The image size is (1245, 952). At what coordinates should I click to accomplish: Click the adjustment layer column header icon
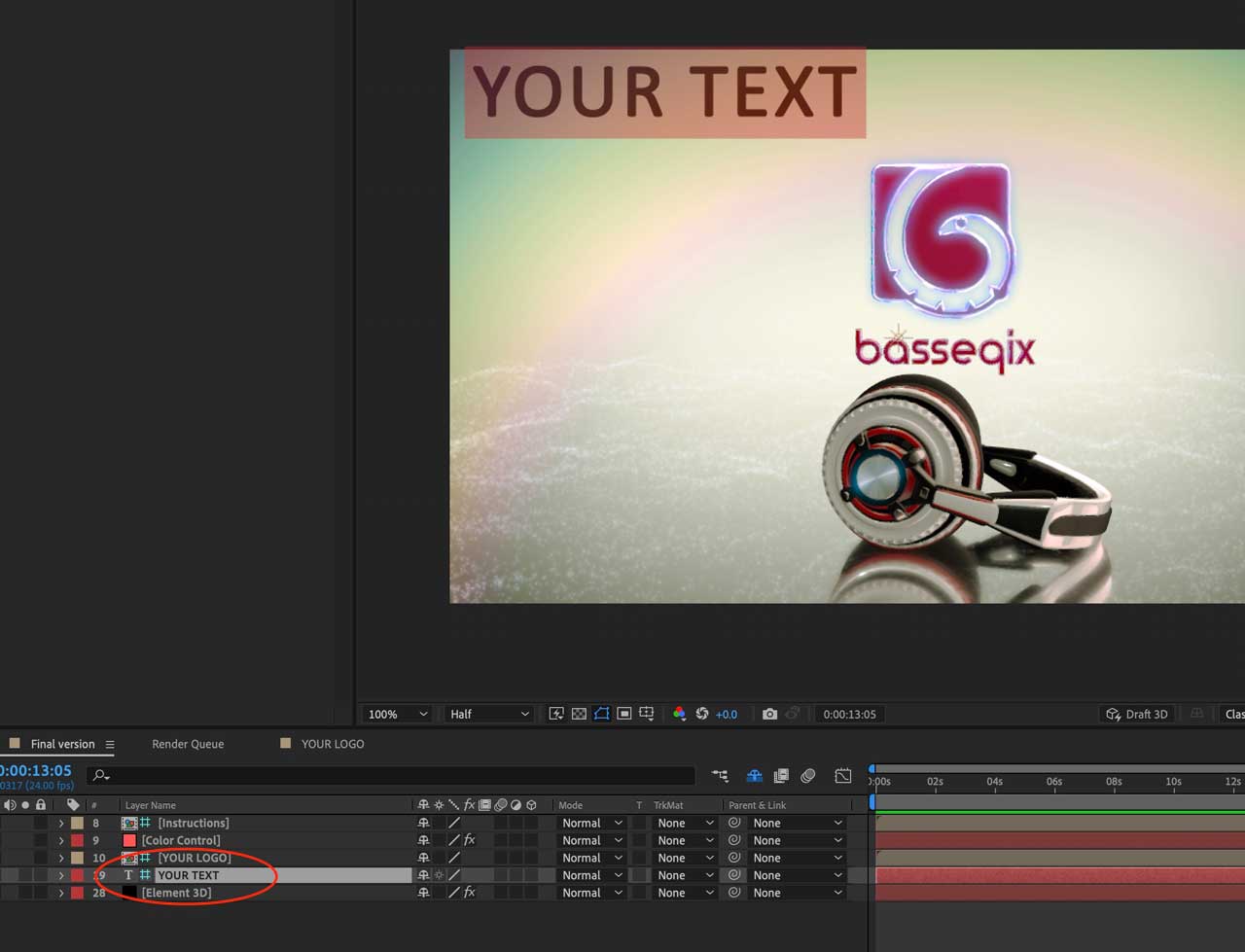click(516, 805)
